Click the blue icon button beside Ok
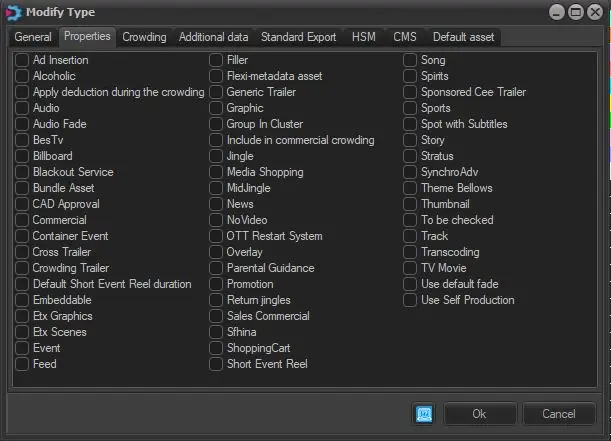The height and width of the screenshot is (441, 611). point(424,413)
